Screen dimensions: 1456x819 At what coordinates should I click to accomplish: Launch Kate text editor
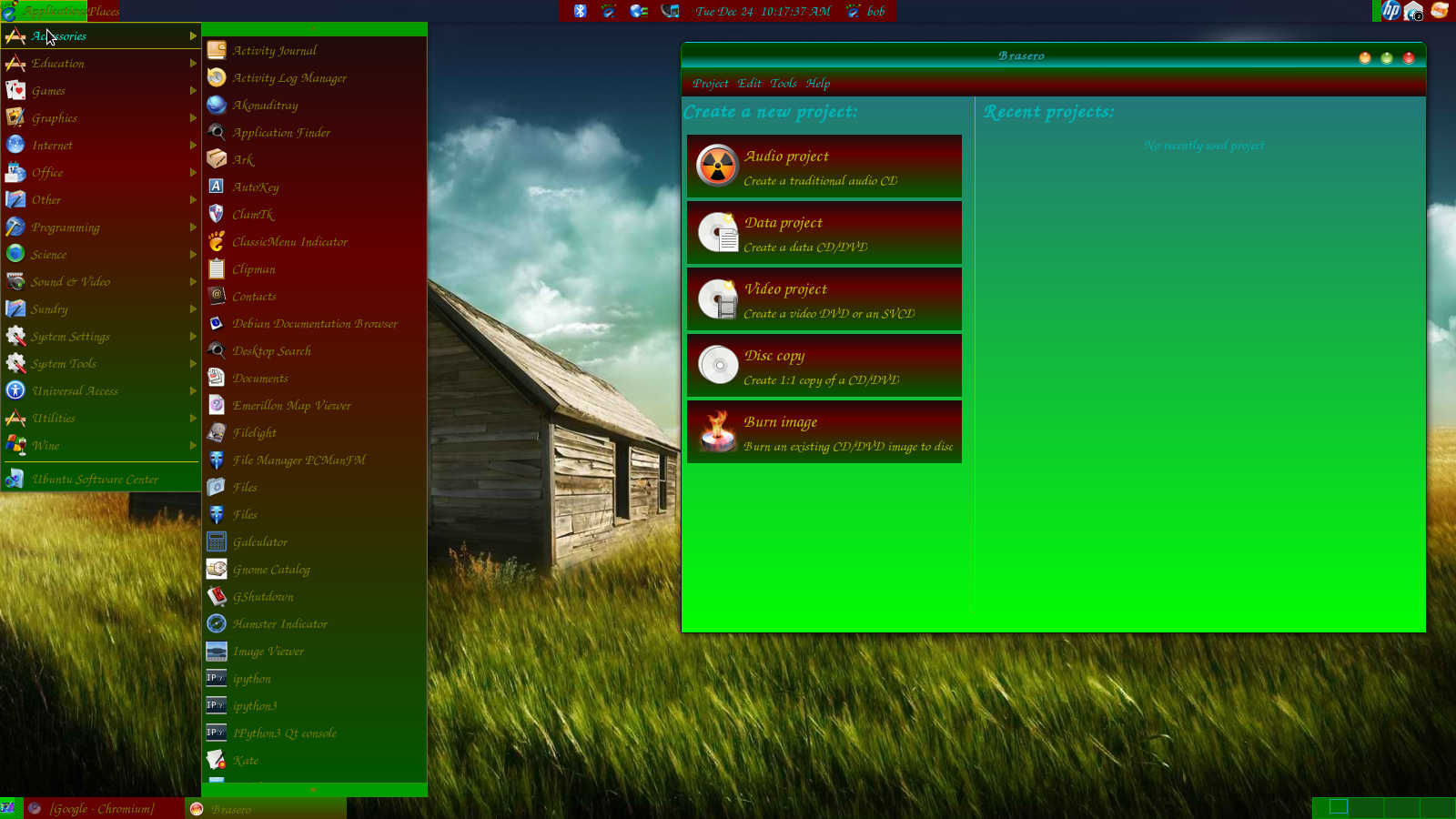click(x=314, y=760)
